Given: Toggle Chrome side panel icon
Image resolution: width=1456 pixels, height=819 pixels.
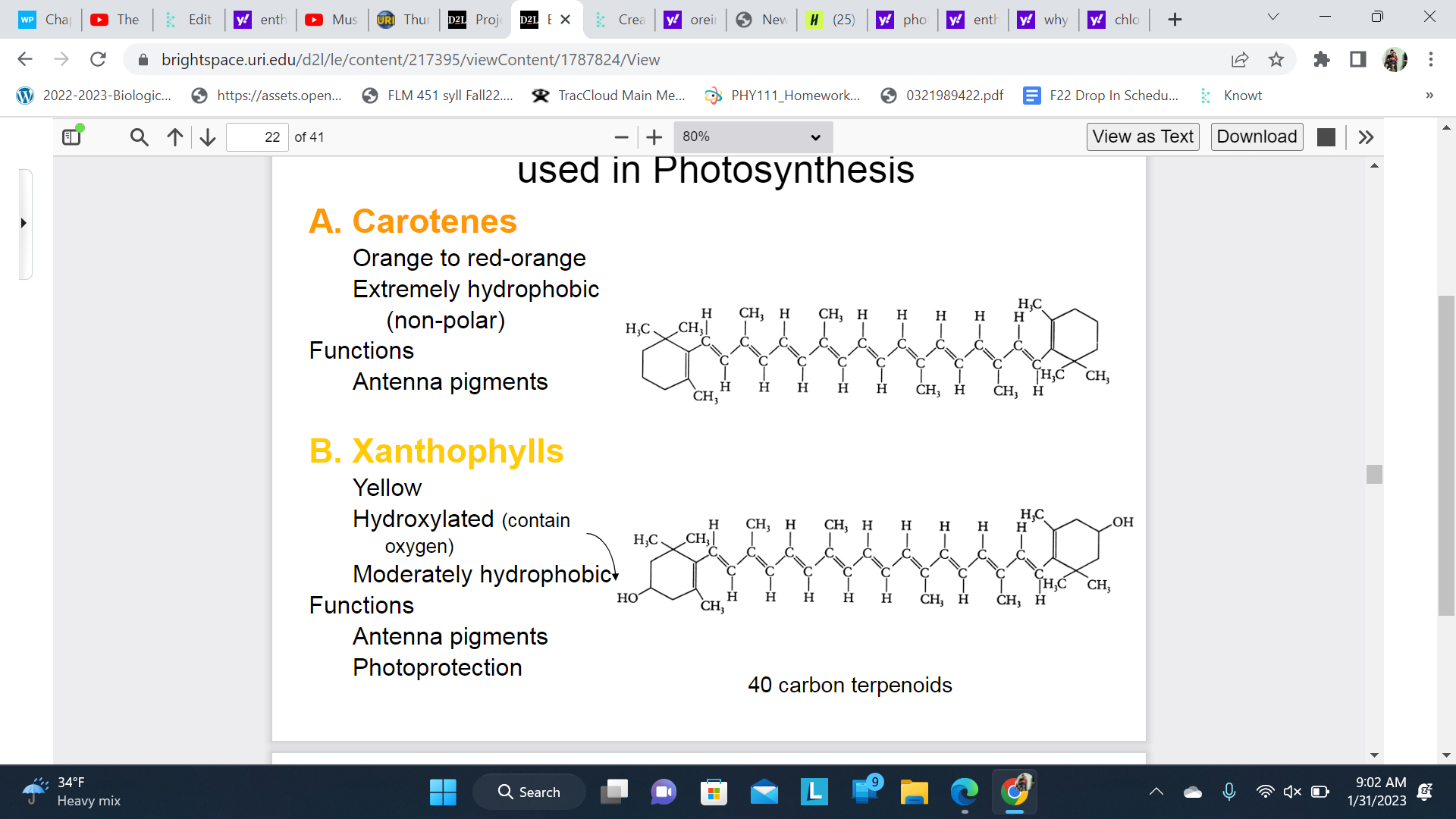Looking at the screenshot, I should tap(1358, 59).
